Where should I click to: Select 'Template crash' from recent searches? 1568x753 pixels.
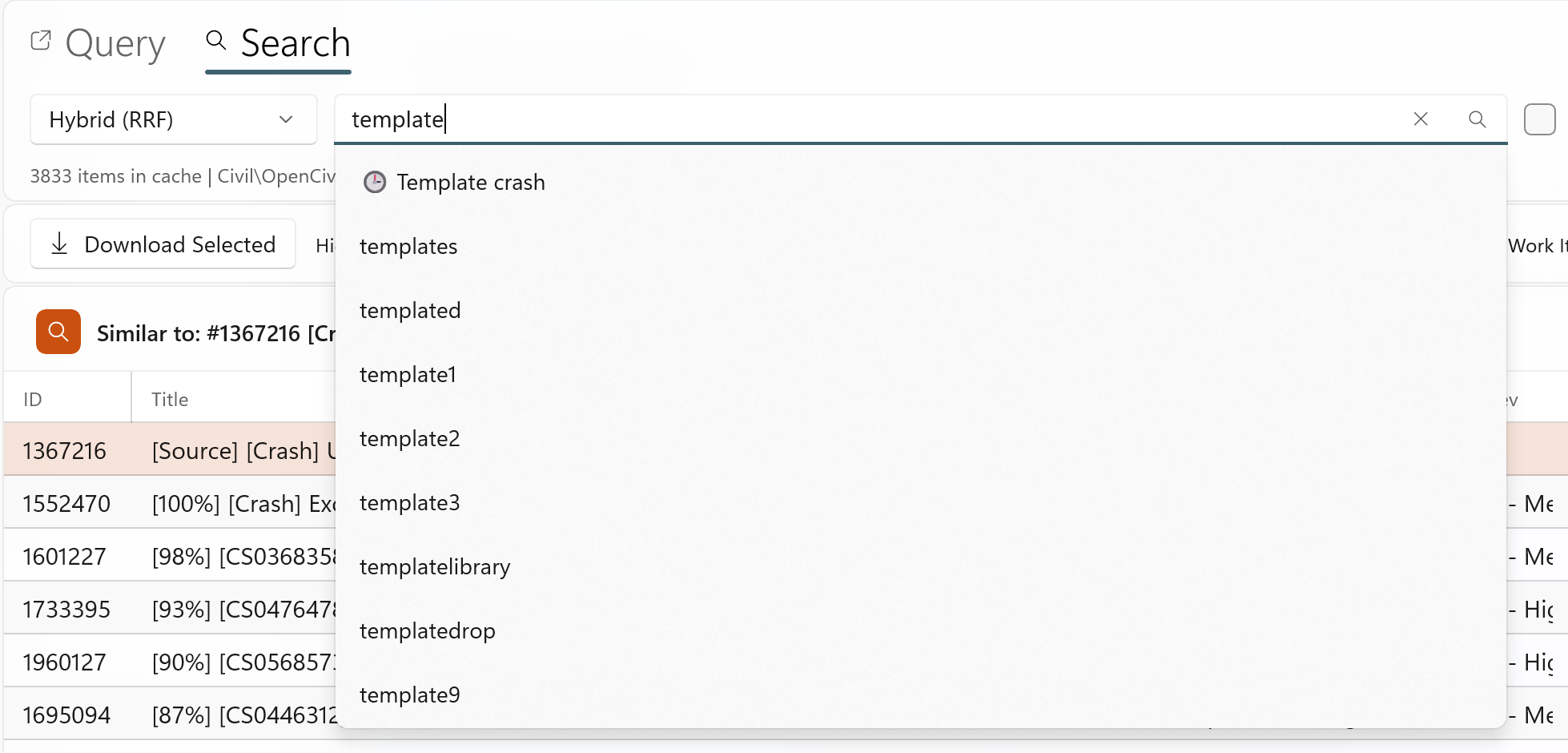pyautogui.click(x=471, y=182)
